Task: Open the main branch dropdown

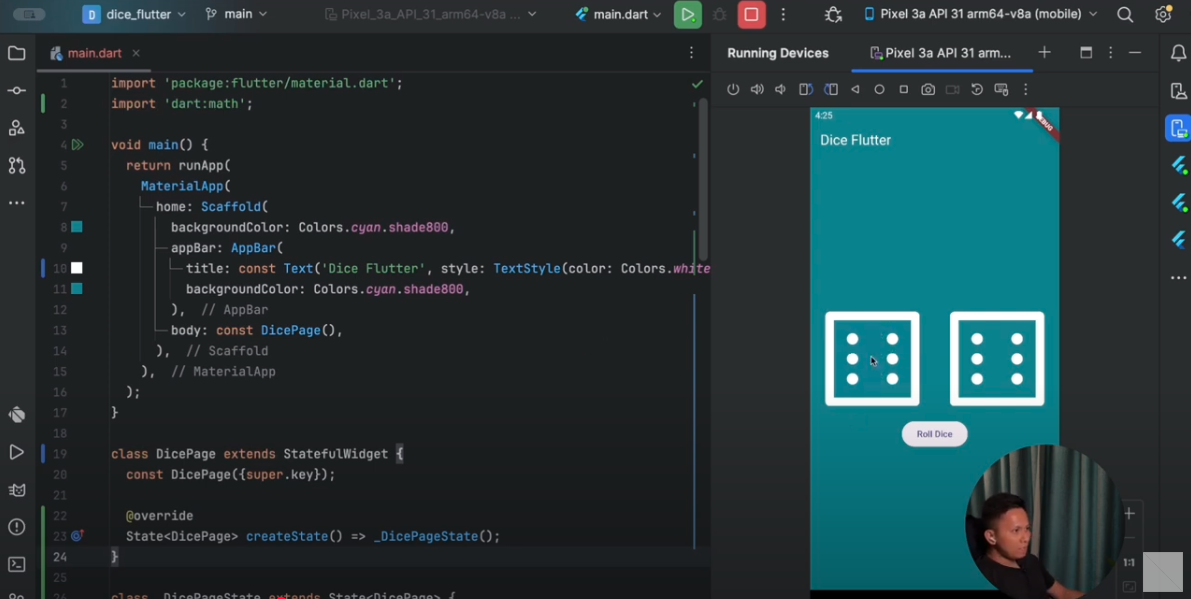Action: [x=236, y=14]
